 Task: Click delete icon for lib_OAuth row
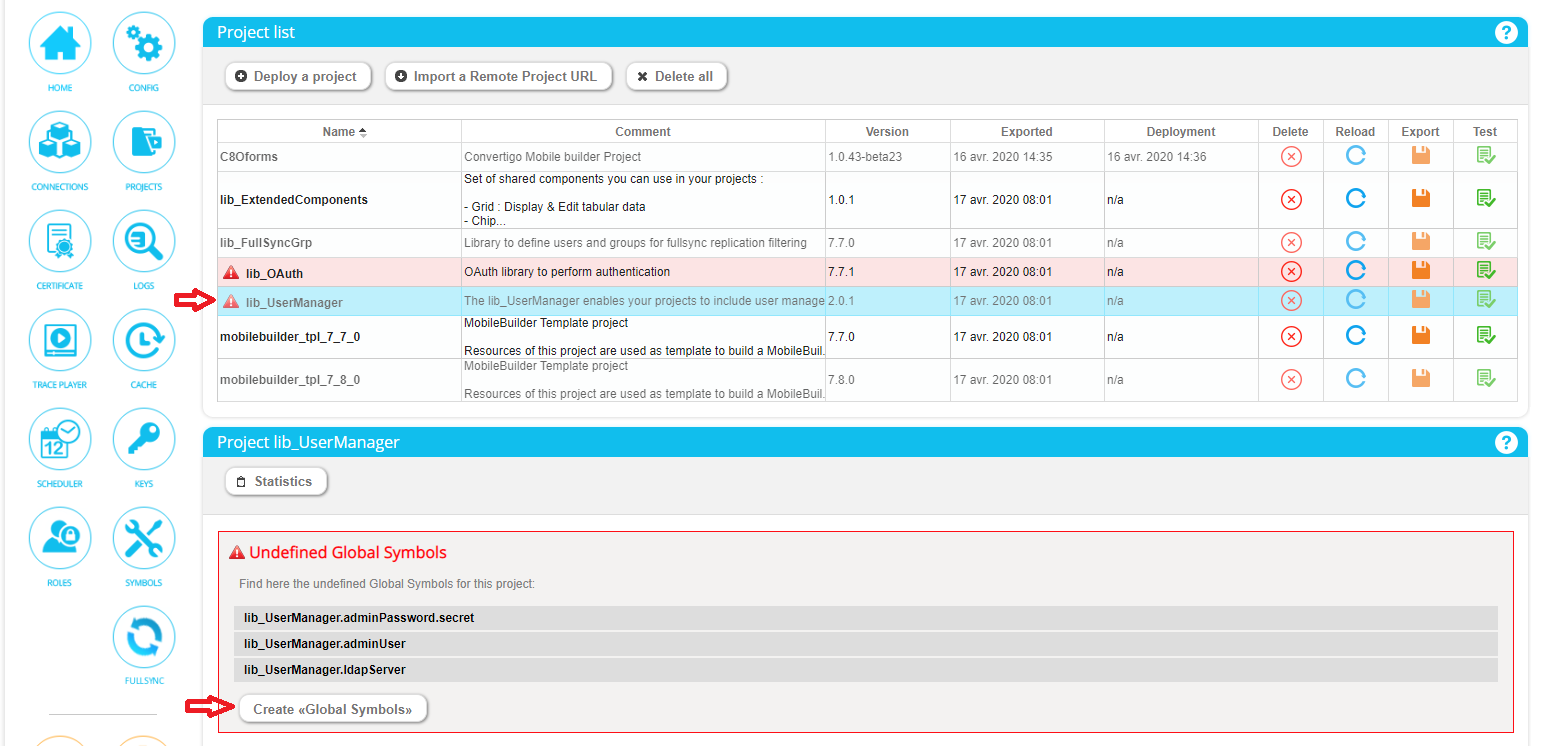click(x=1290, y=272)
